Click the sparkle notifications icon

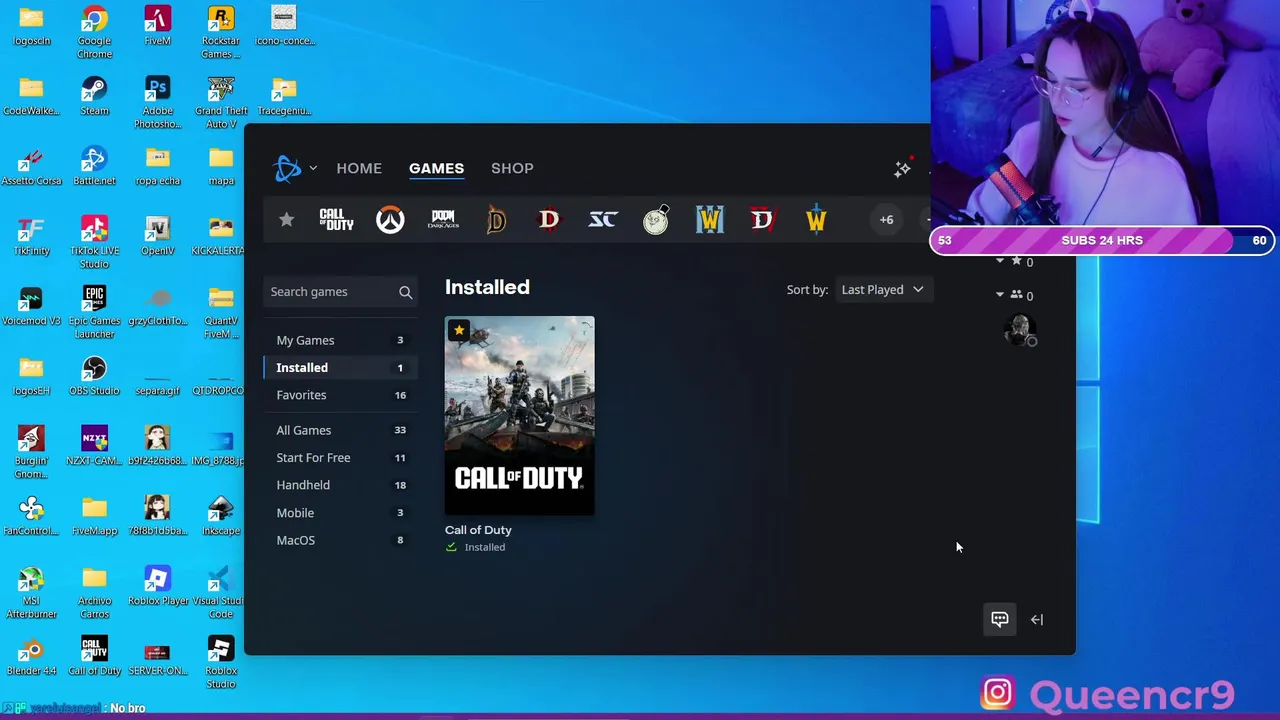click(902, 169)
